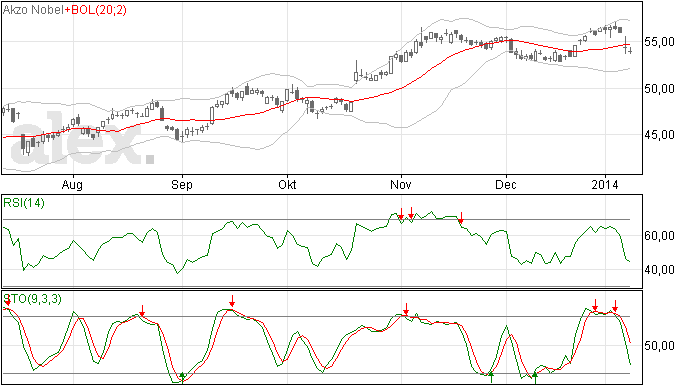This screenshot has height=387, width=690.
Task: Click the 50,00 price axis value in main chart
Action: point(659,89)
